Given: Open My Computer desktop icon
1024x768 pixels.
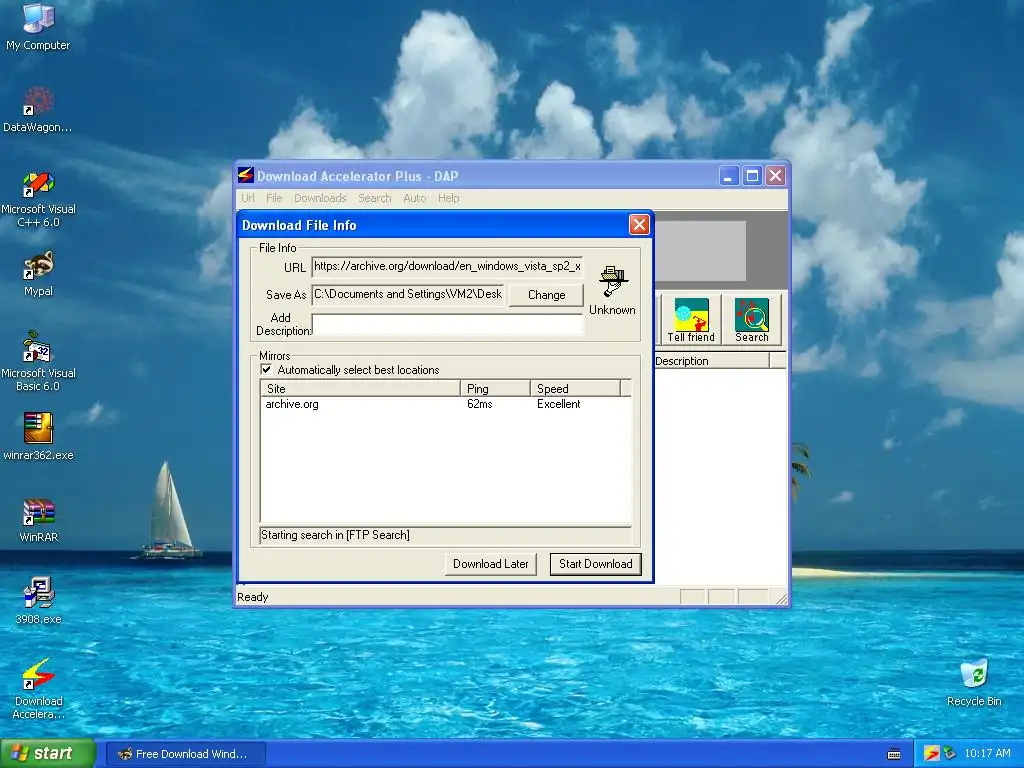Looking at the screenshot, I should pyautogui.click(x=38, y=26).
